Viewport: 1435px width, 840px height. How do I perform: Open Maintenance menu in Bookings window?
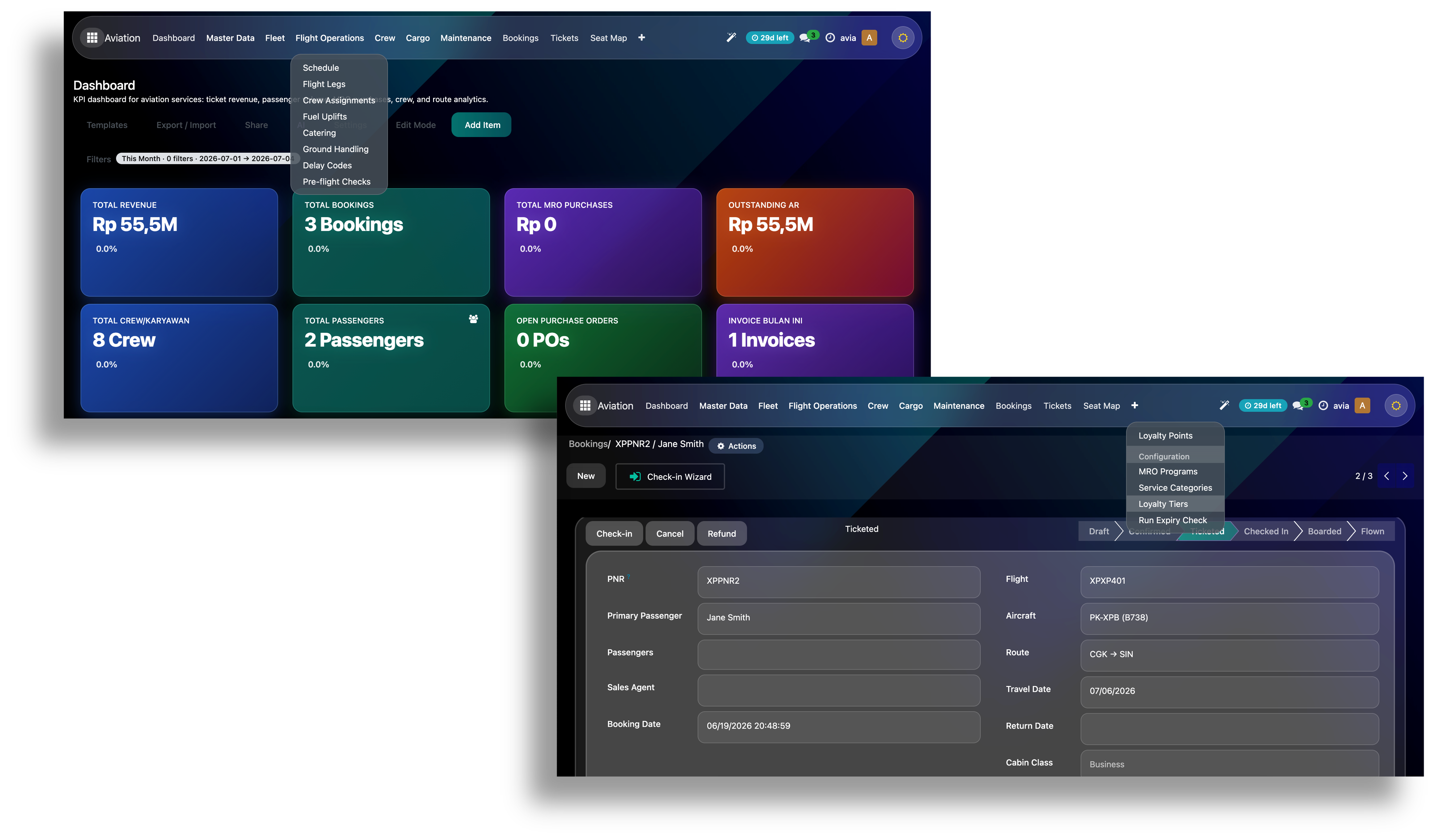coord(959,406)
